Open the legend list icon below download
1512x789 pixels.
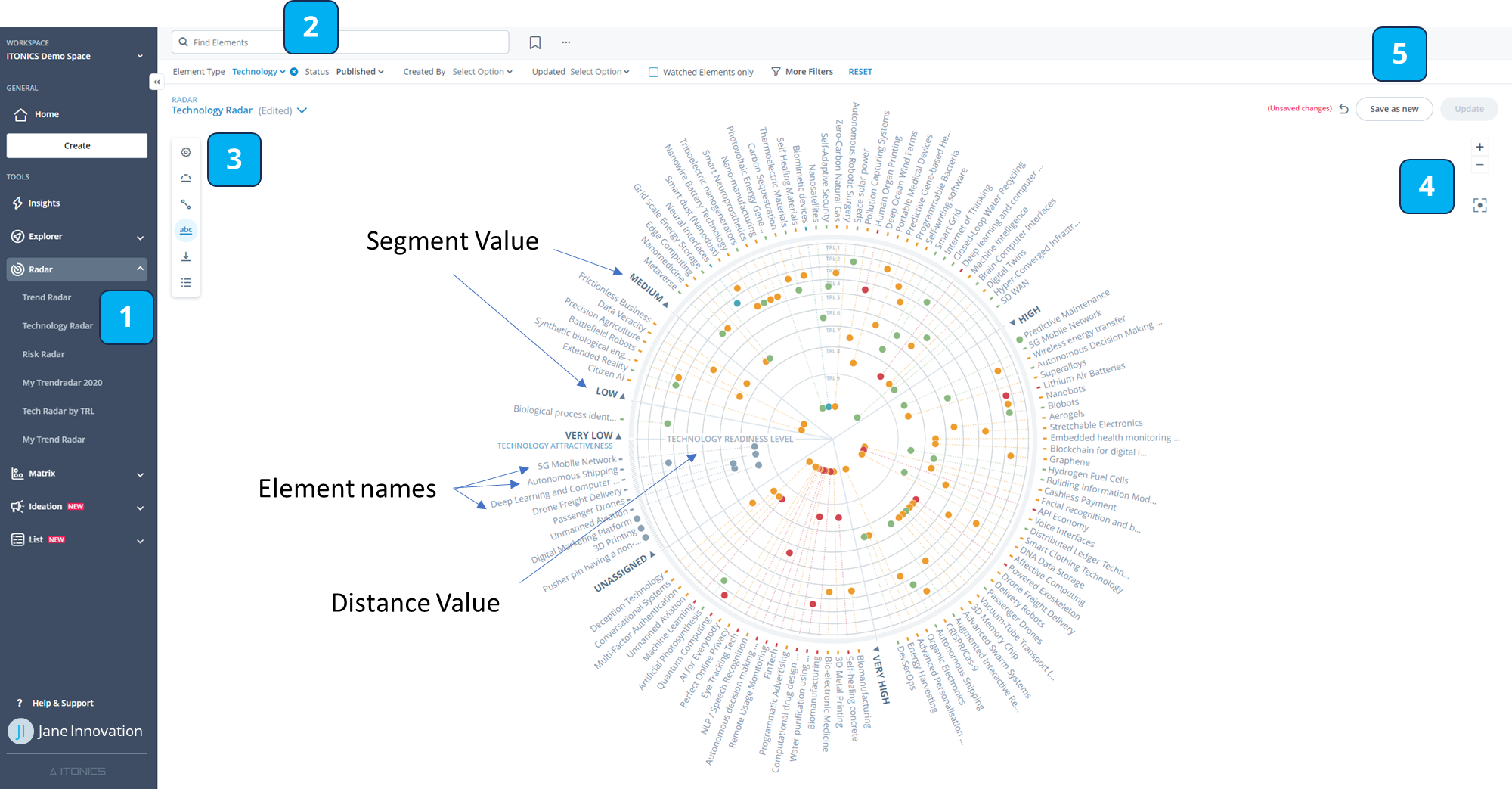186,282
